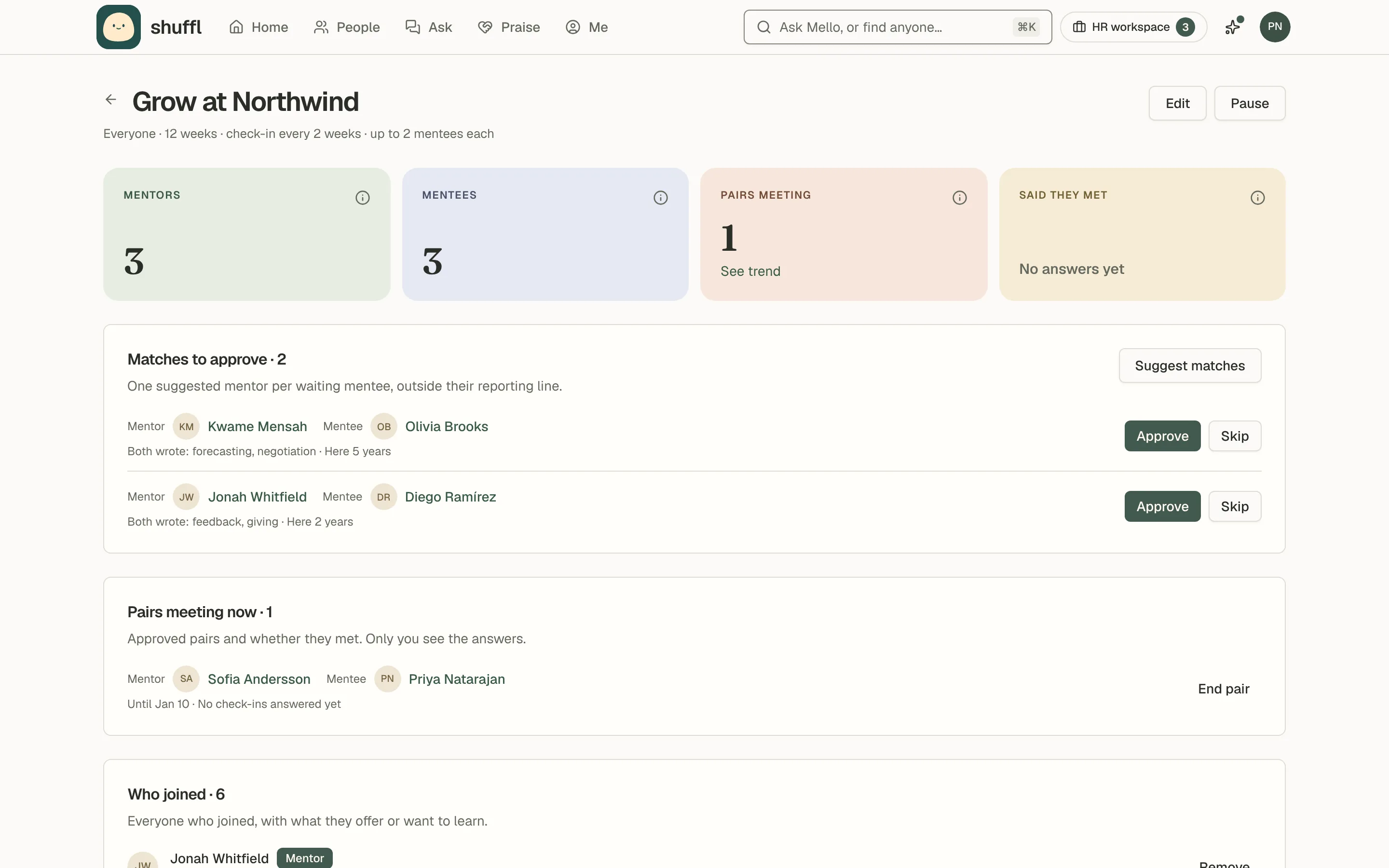This screenshot has width=1389, height=868.
Task: Click the ⌘K shortcut badge in search
Action: (1026, 27)
